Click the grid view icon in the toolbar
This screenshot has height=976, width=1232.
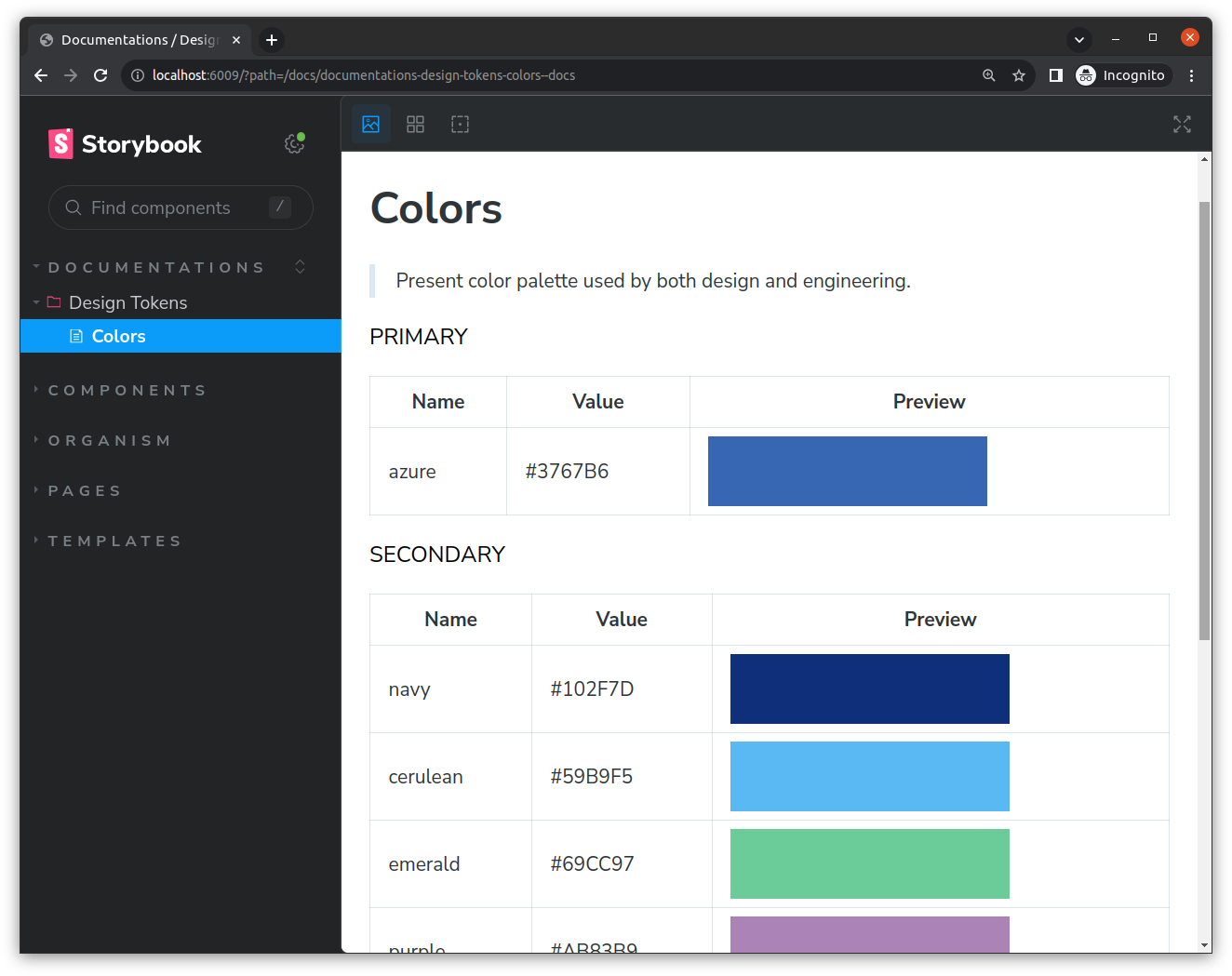[x=415, y=124]
